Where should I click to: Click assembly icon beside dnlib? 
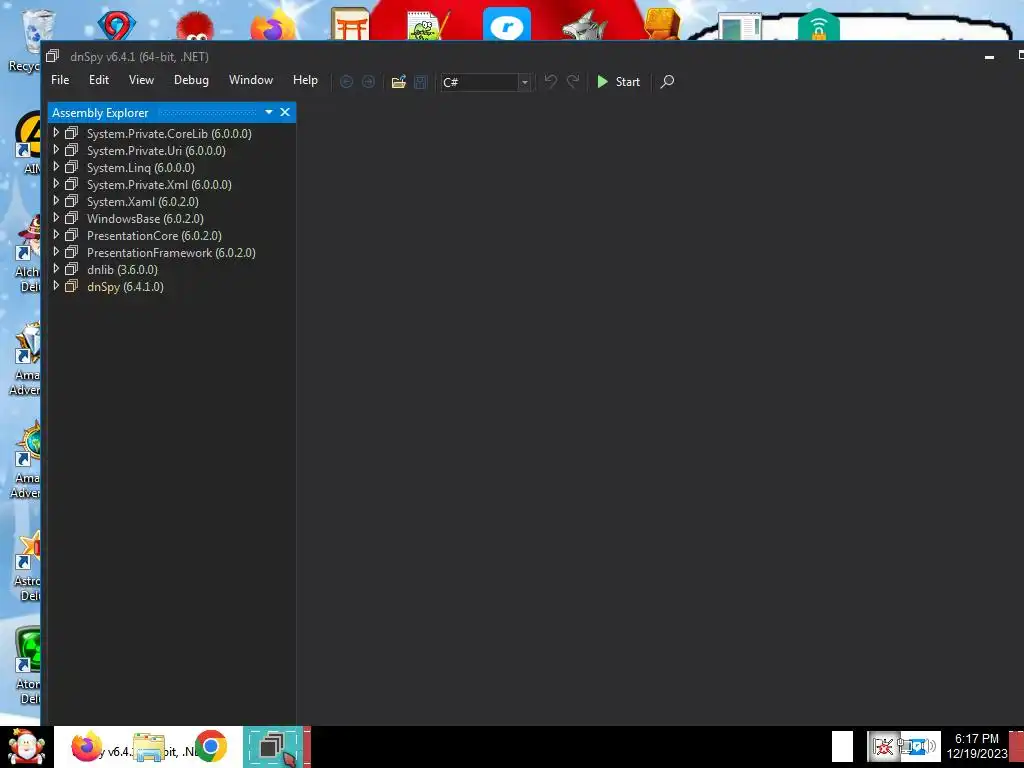click(72, 268)
